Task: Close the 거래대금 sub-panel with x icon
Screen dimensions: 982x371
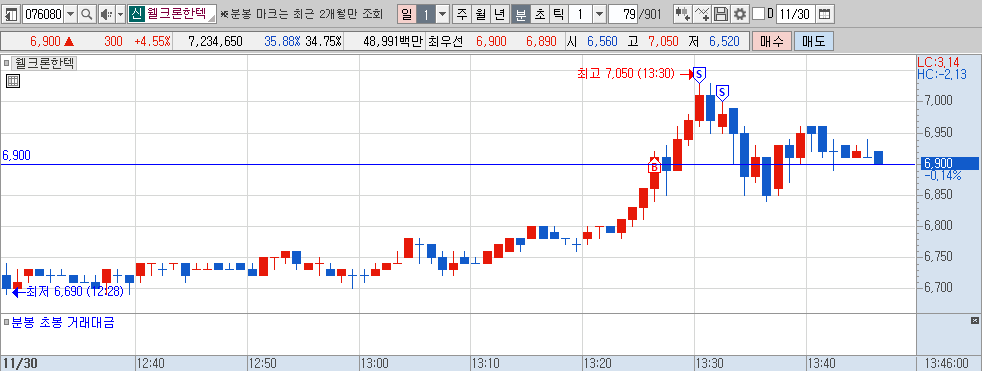Action: tap(974, 321)
